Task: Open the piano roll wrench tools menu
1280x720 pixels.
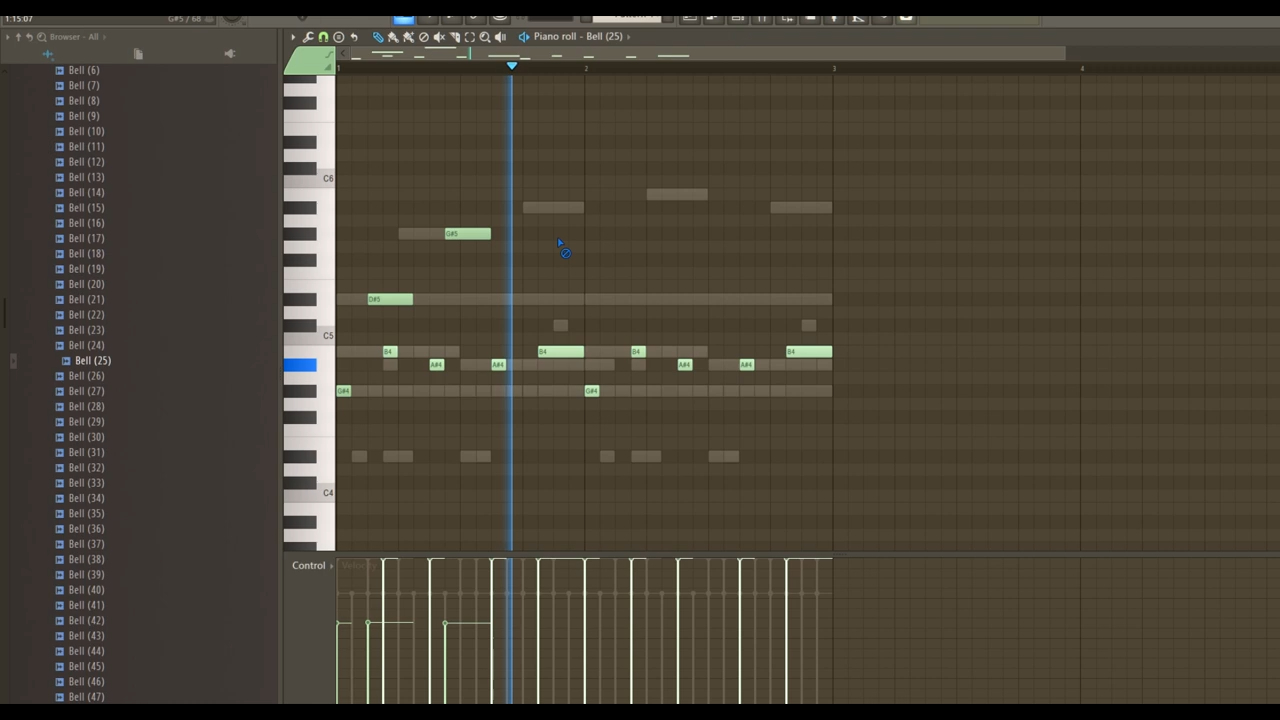Action: coord(308,37)
